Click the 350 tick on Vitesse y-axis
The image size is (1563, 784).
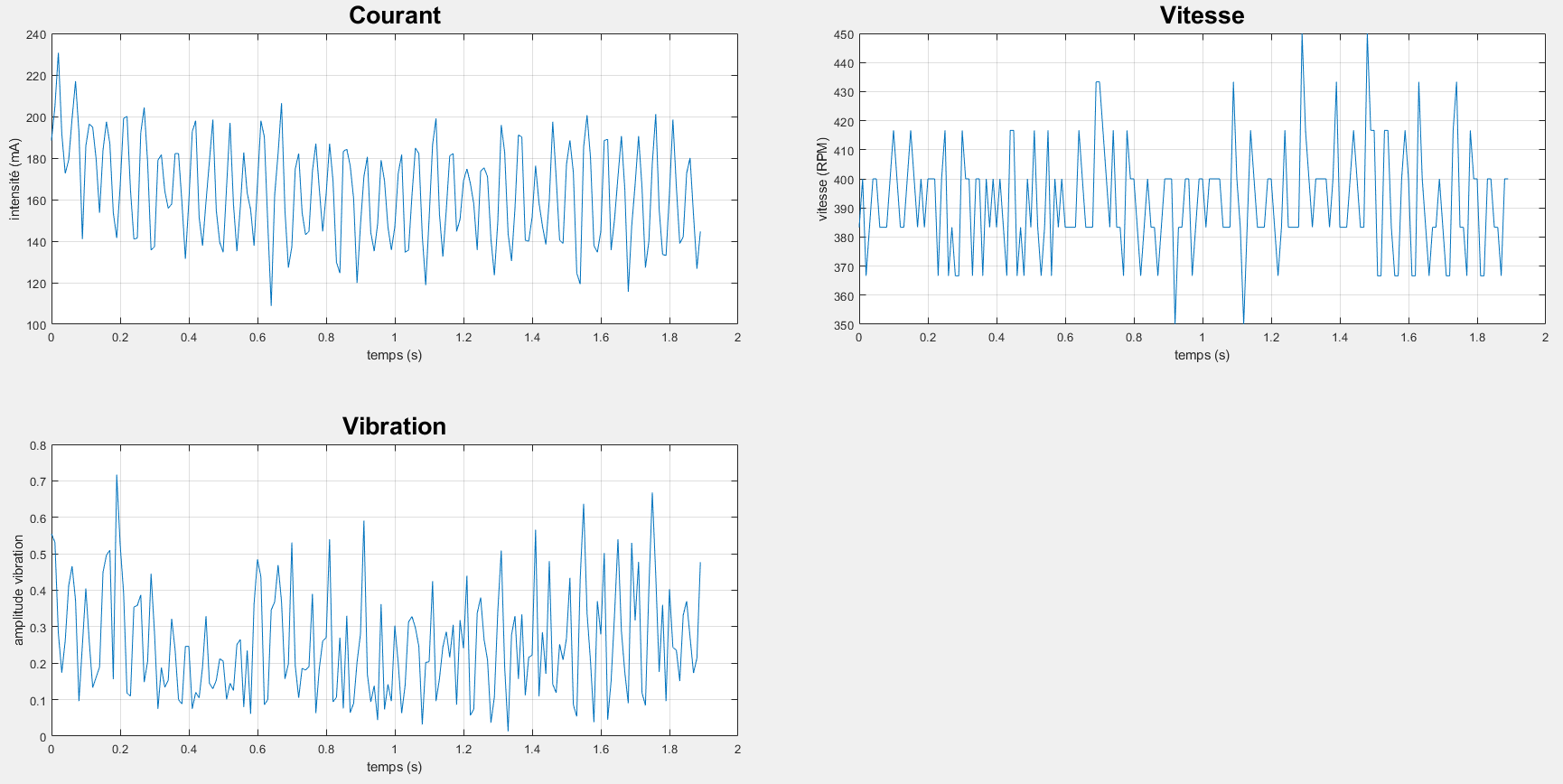click(844, 325)
